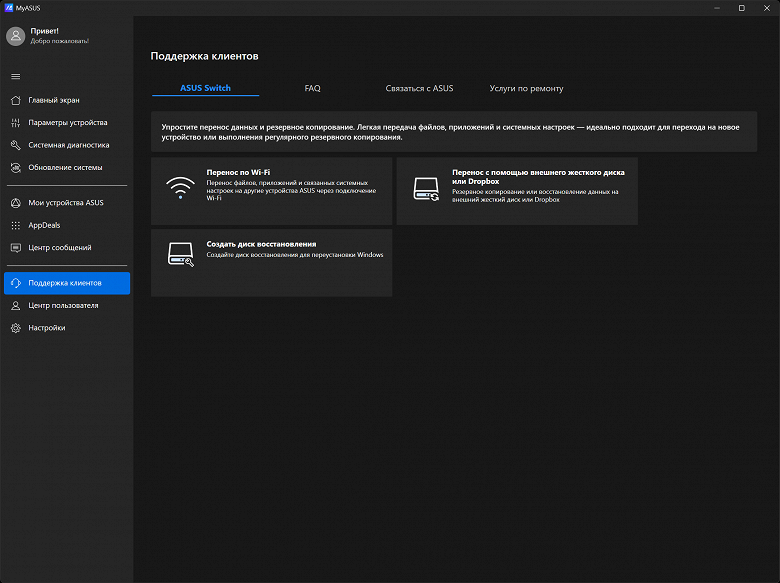Click the Обновление системы icon
This screenshot has height=583, width=780.
(x=15, y=167)
